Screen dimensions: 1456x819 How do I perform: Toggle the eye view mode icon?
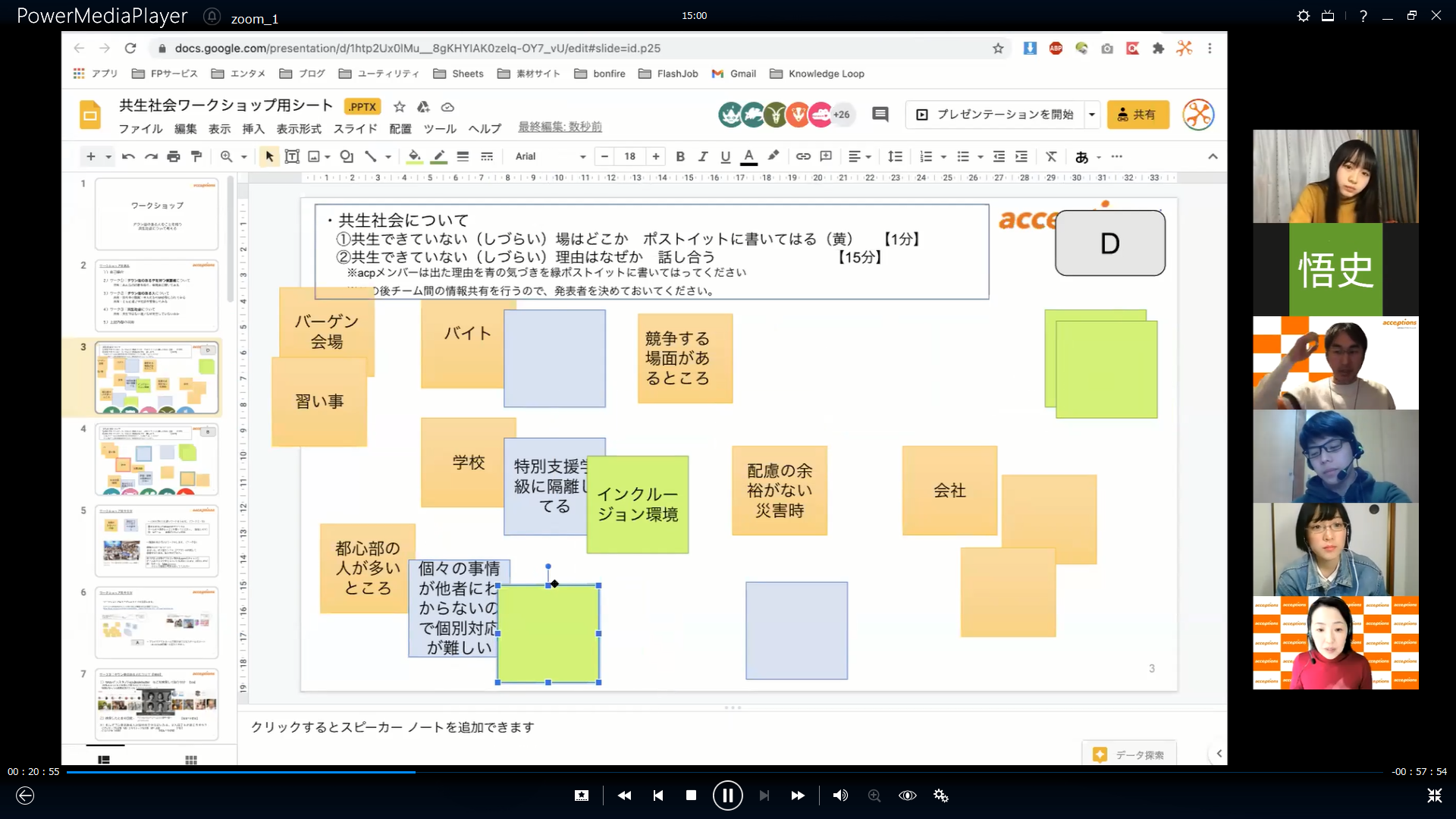coord(908,795)
